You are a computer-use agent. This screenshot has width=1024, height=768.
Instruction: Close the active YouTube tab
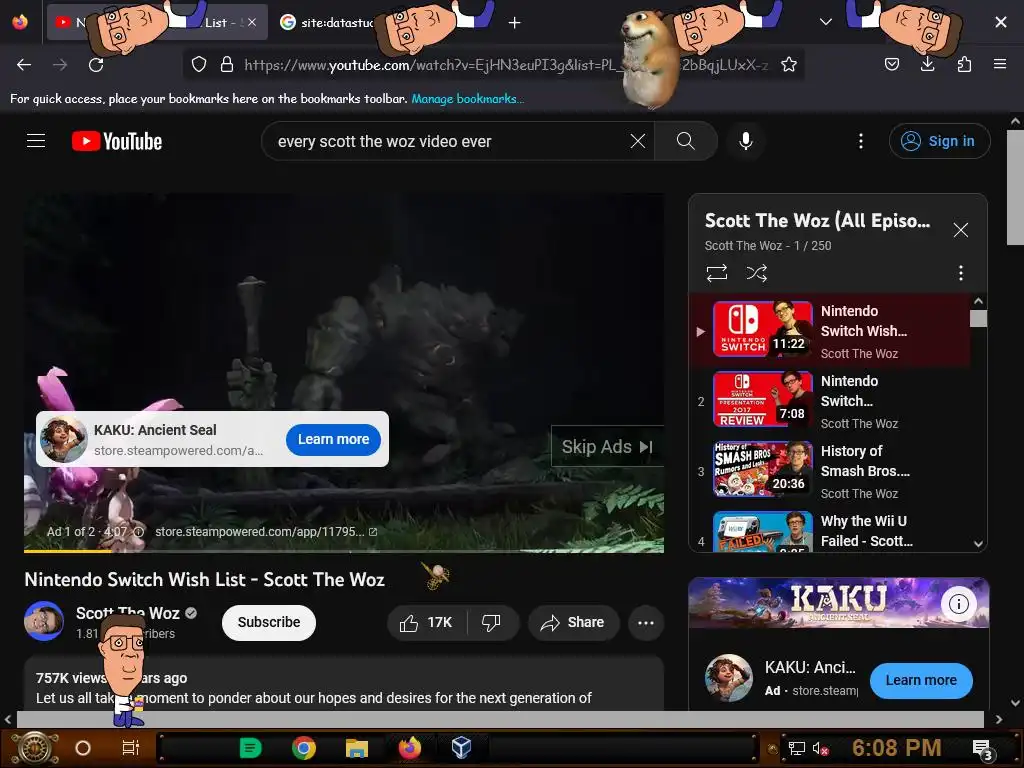point(252,22)
